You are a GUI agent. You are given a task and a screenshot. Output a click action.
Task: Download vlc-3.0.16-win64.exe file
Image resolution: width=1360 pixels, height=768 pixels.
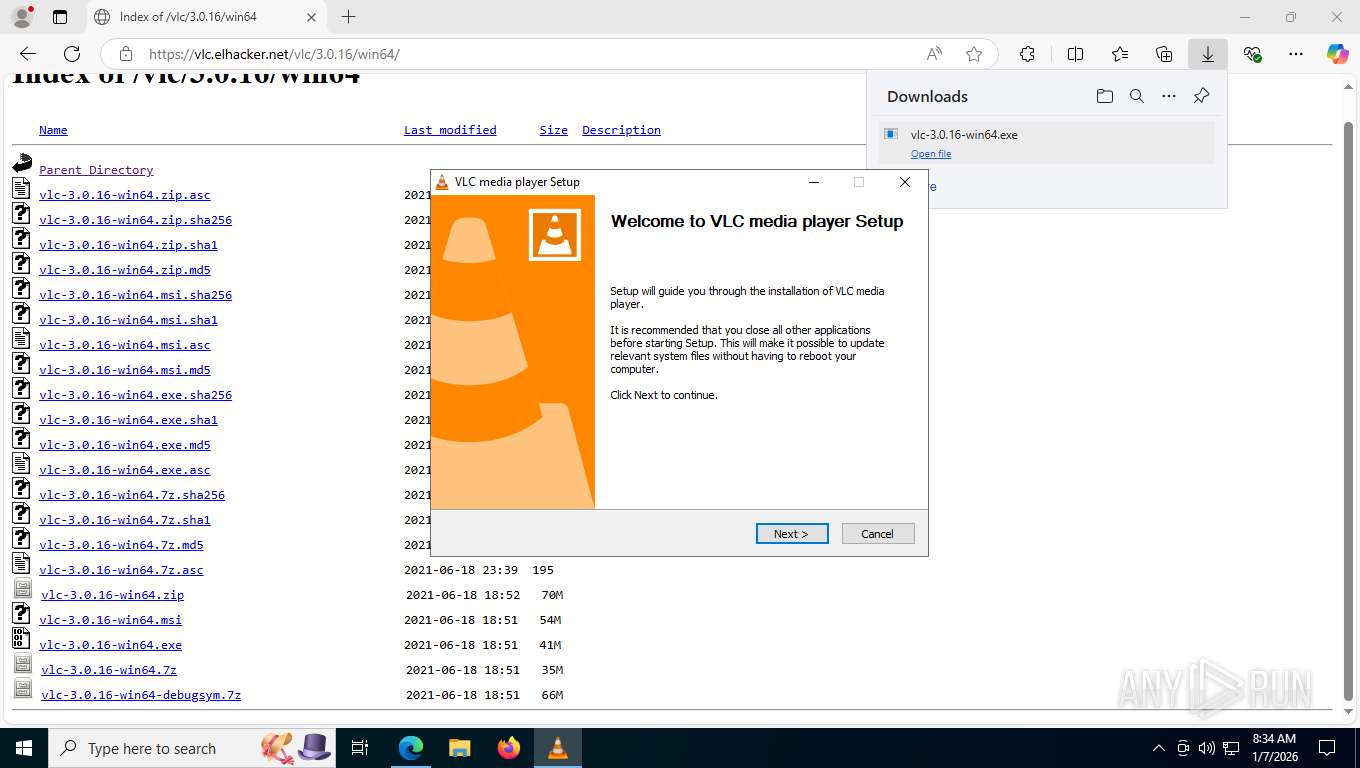[x=110, y=645]
